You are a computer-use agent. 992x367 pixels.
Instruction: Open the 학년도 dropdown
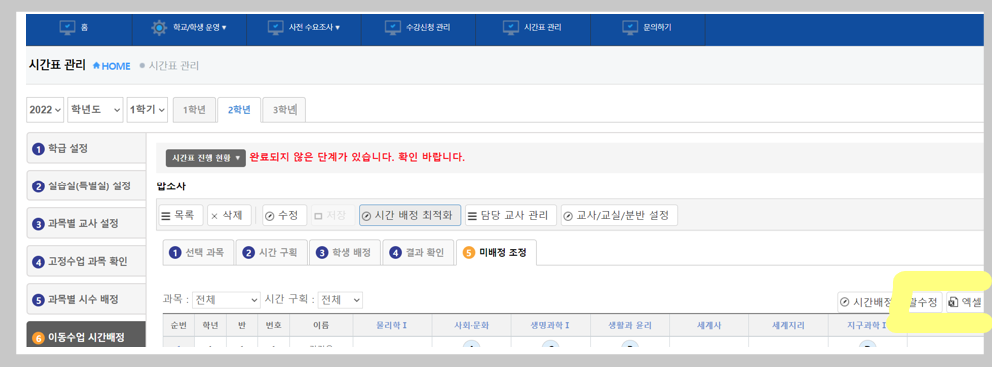click(x=95, y=109)
